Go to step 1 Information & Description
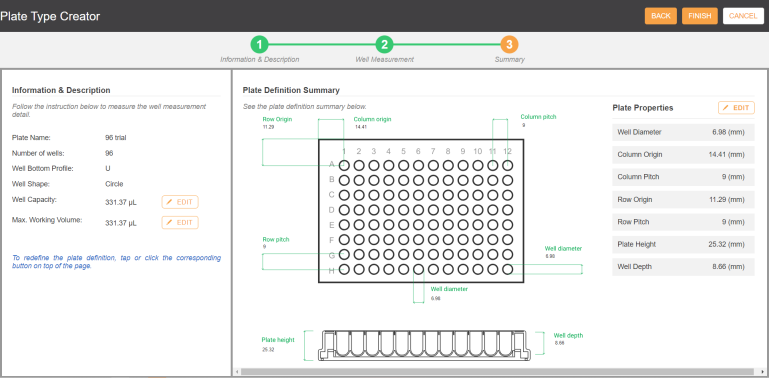 pos(259,45)
